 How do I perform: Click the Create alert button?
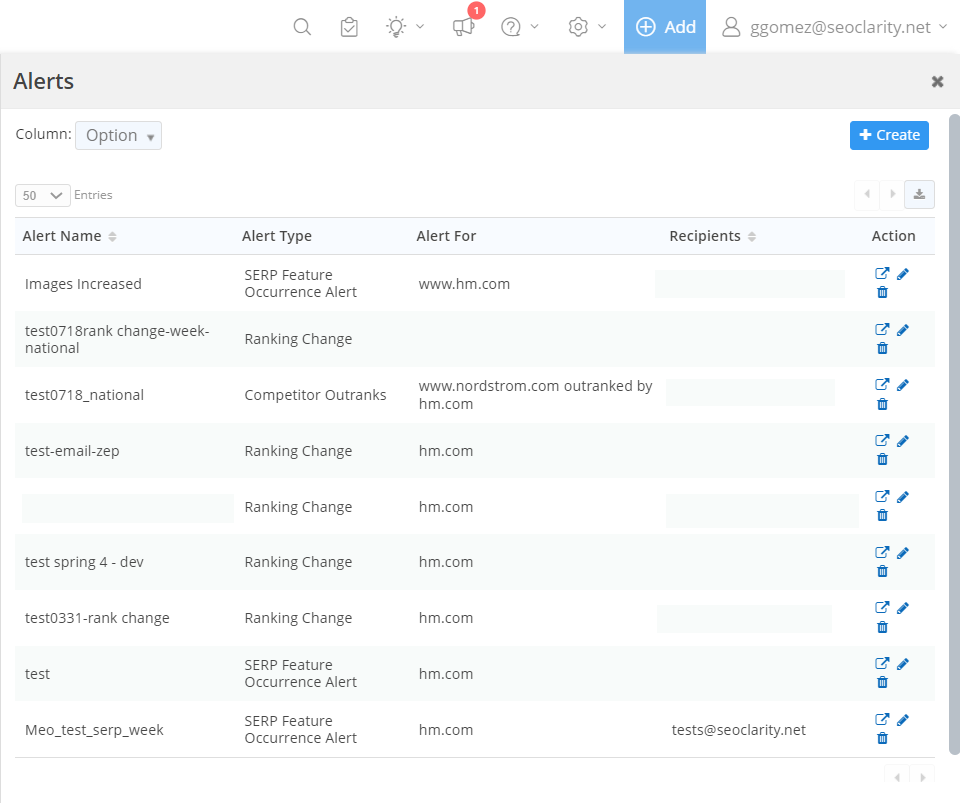(889, 135)
